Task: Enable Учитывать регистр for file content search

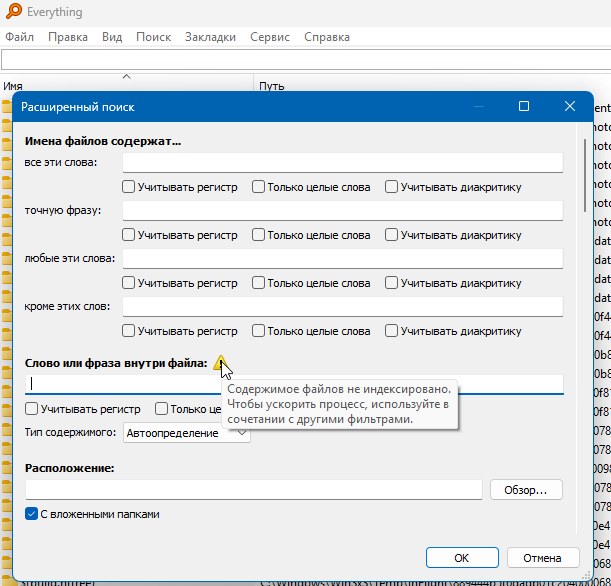Action: (31, 409)
